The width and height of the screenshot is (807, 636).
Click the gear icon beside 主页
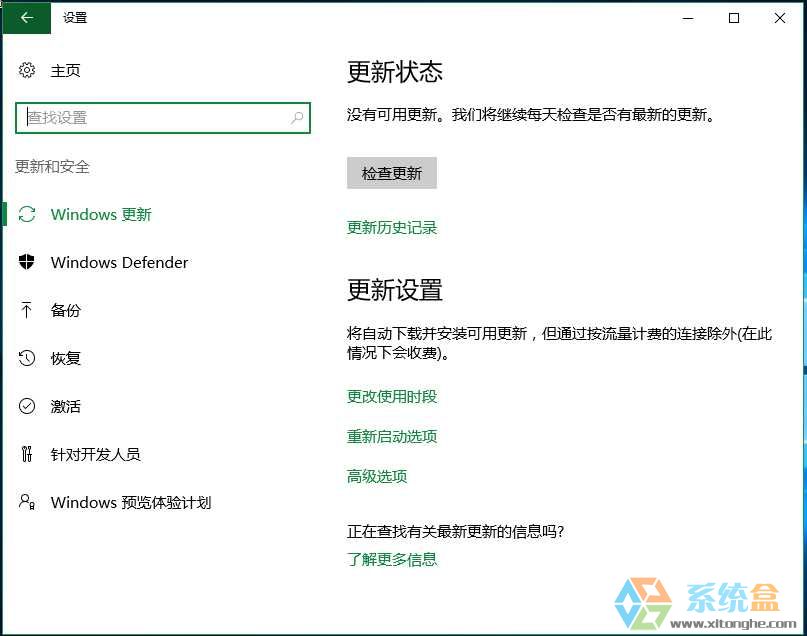(27, 70)
